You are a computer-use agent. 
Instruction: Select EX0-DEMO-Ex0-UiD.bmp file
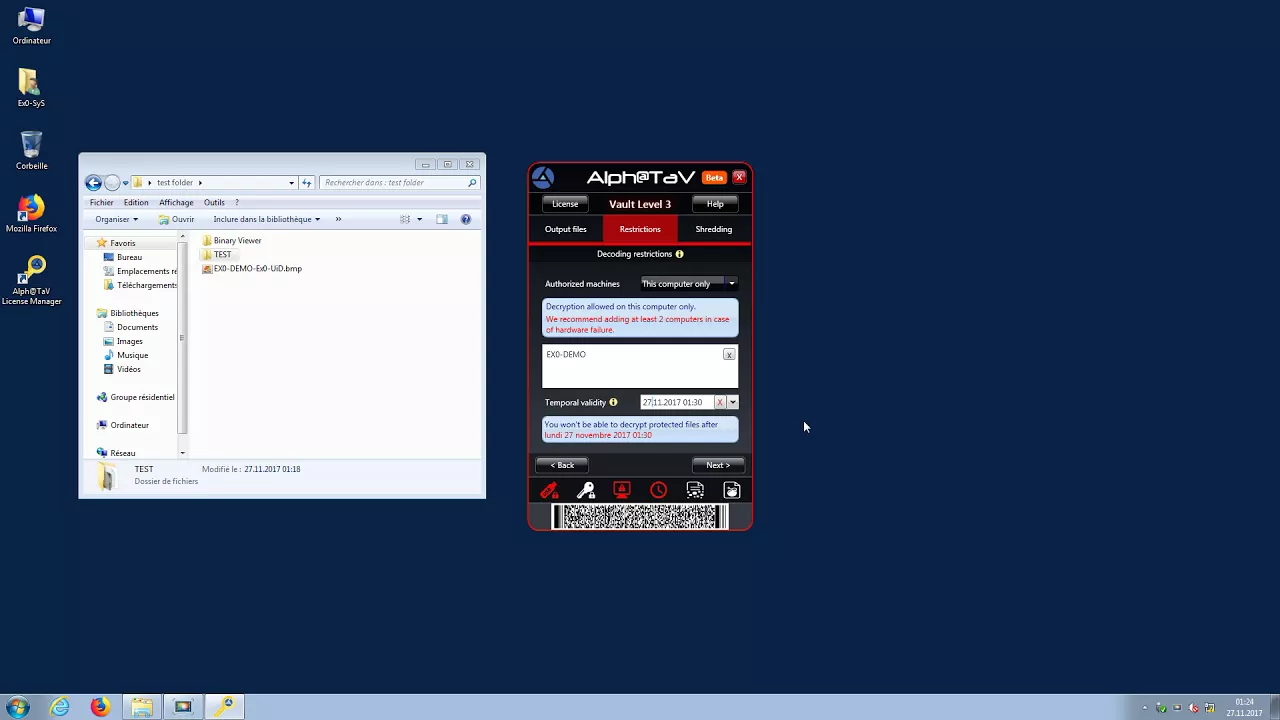click(x=252, y=268)
